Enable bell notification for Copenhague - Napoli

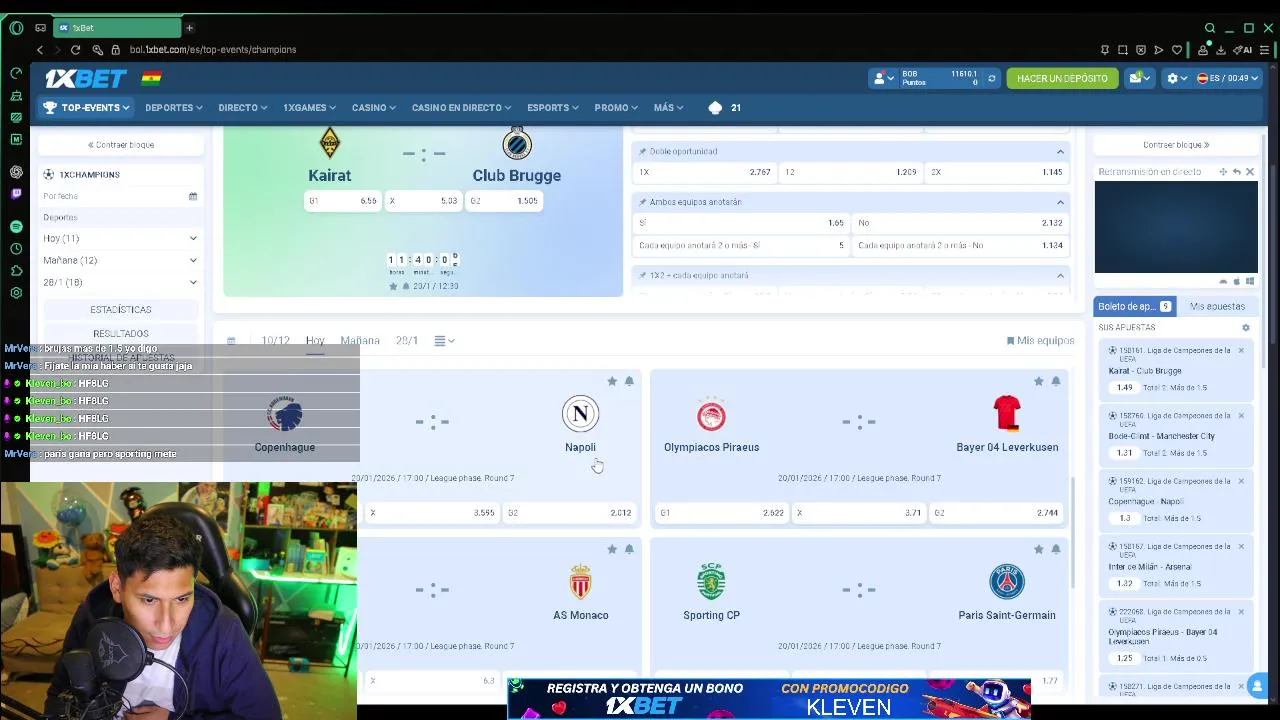click(x=629, y=381)
